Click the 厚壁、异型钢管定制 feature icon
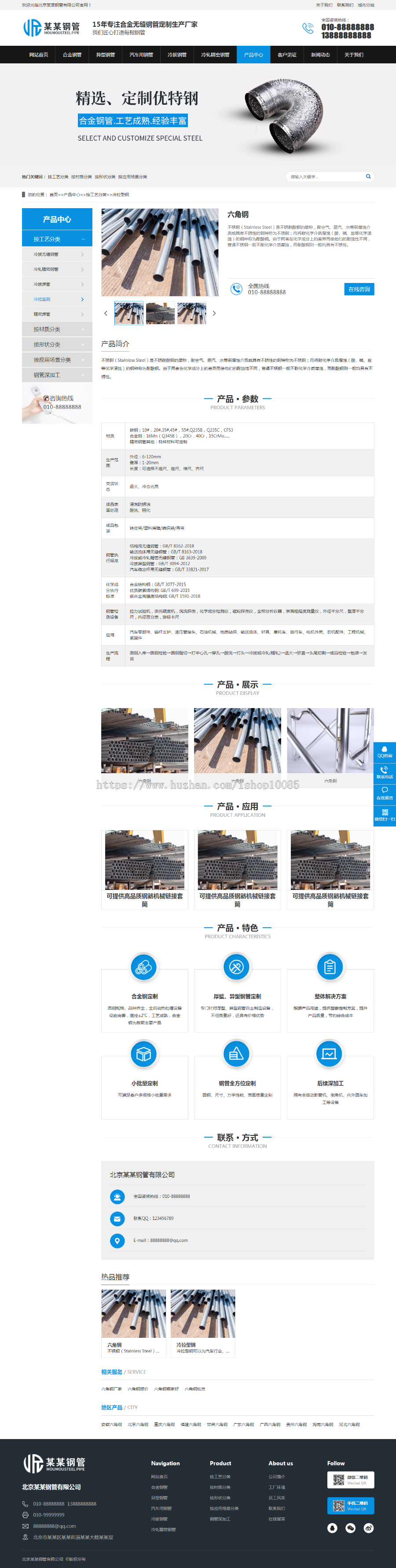This screenshot has width=396, height=1568. tap(237, 966)
